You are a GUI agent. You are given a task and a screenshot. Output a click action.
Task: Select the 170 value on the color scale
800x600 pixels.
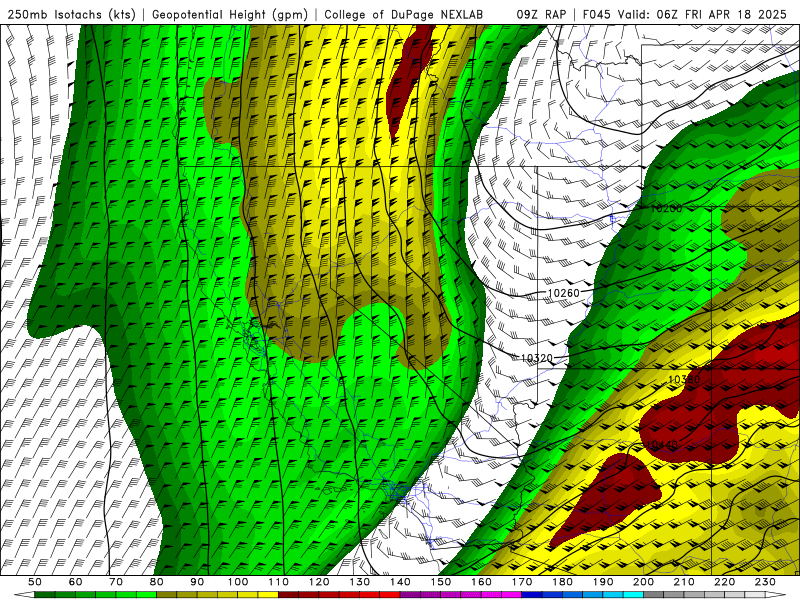click(522, 582)
